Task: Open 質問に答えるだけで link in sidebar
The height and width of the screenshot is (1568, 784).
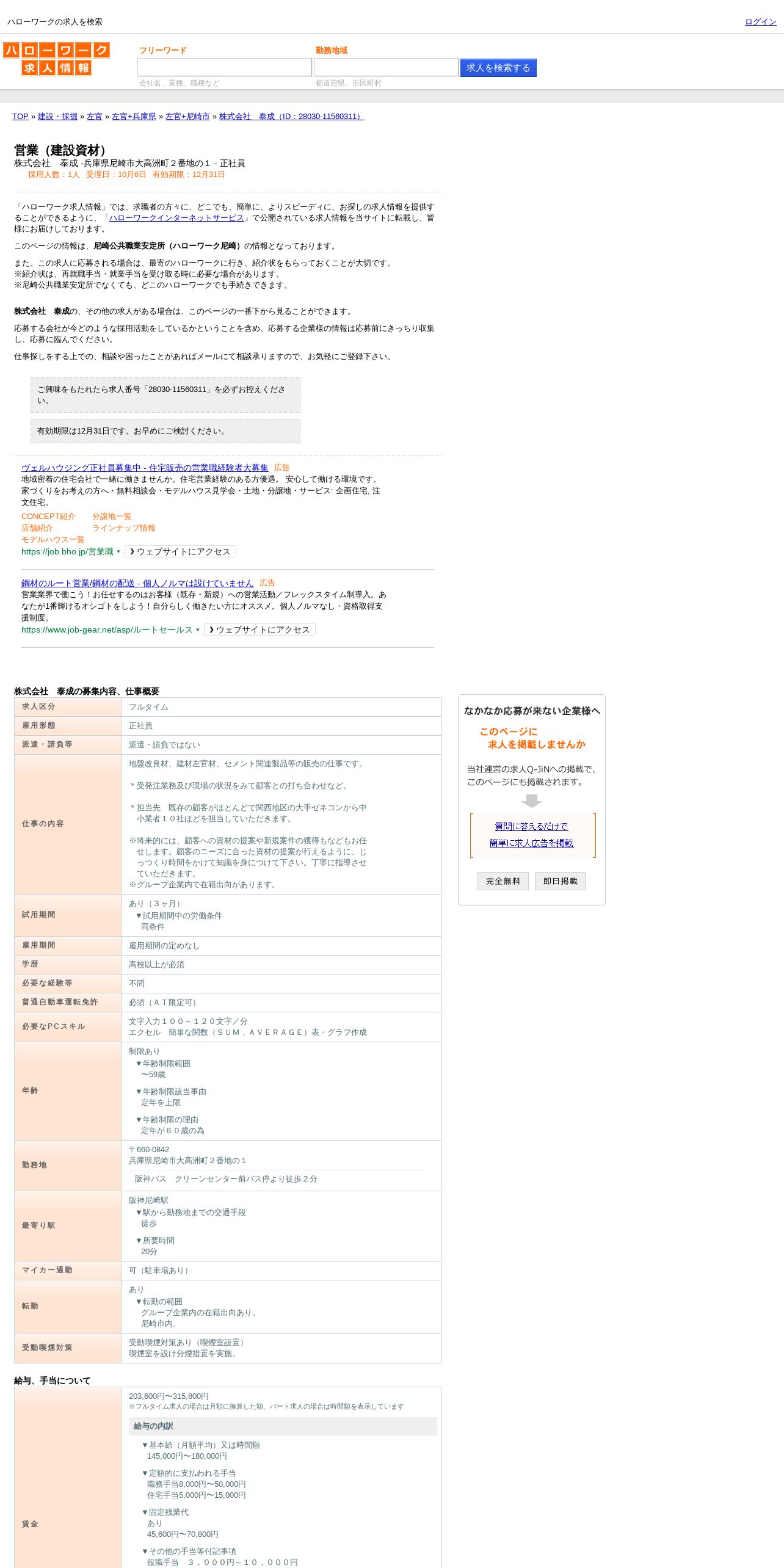Action: (531, 827)
